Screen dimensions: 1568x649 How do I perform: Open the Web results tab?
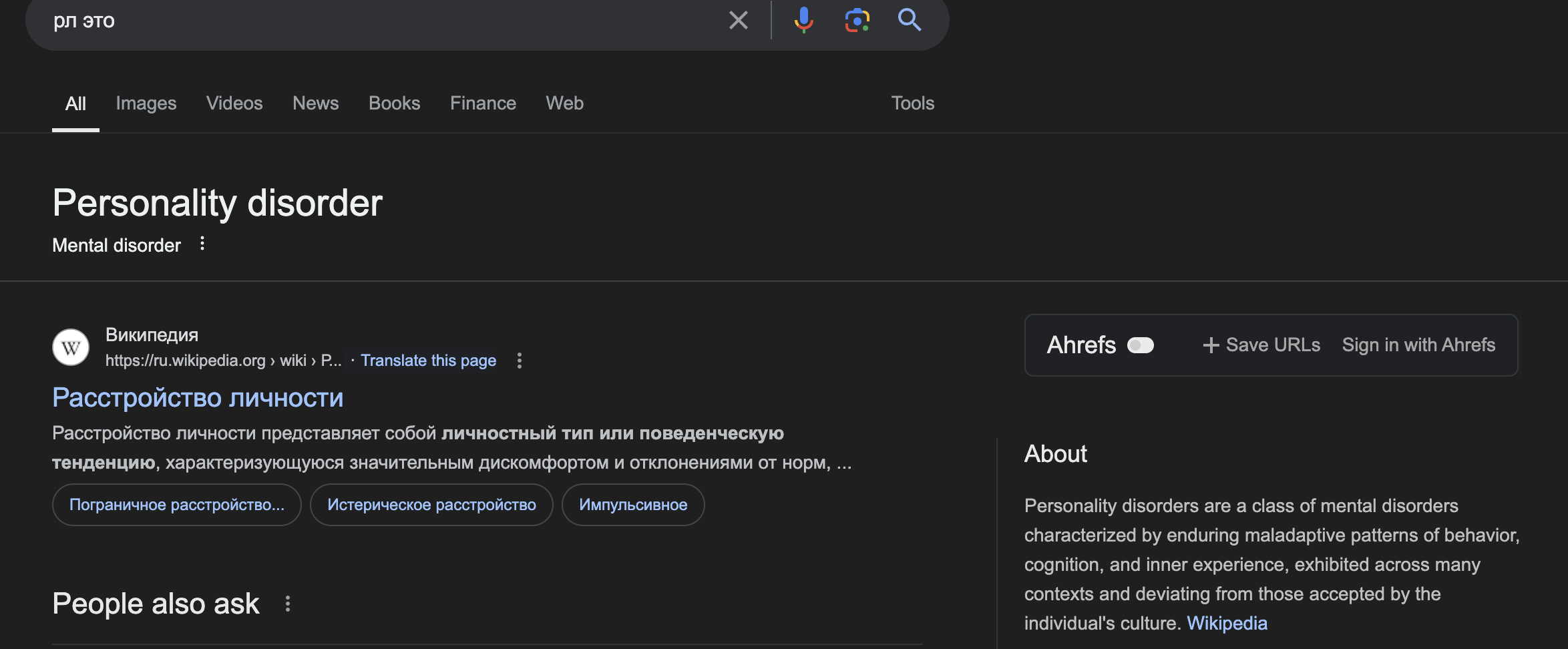(x=565, y=103)
